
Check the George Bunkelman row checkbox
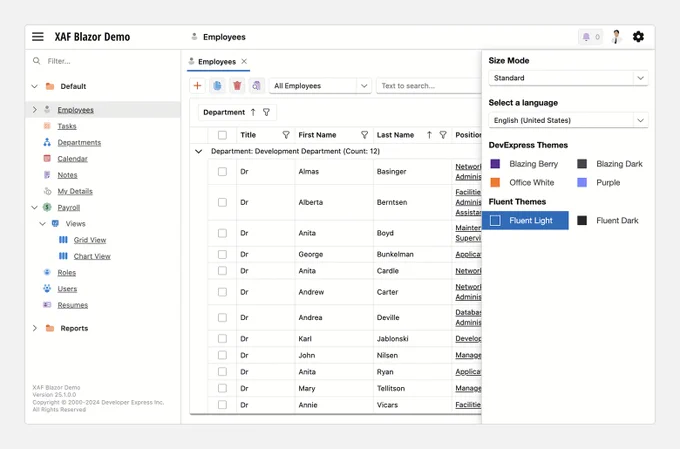tap(222, 254)
